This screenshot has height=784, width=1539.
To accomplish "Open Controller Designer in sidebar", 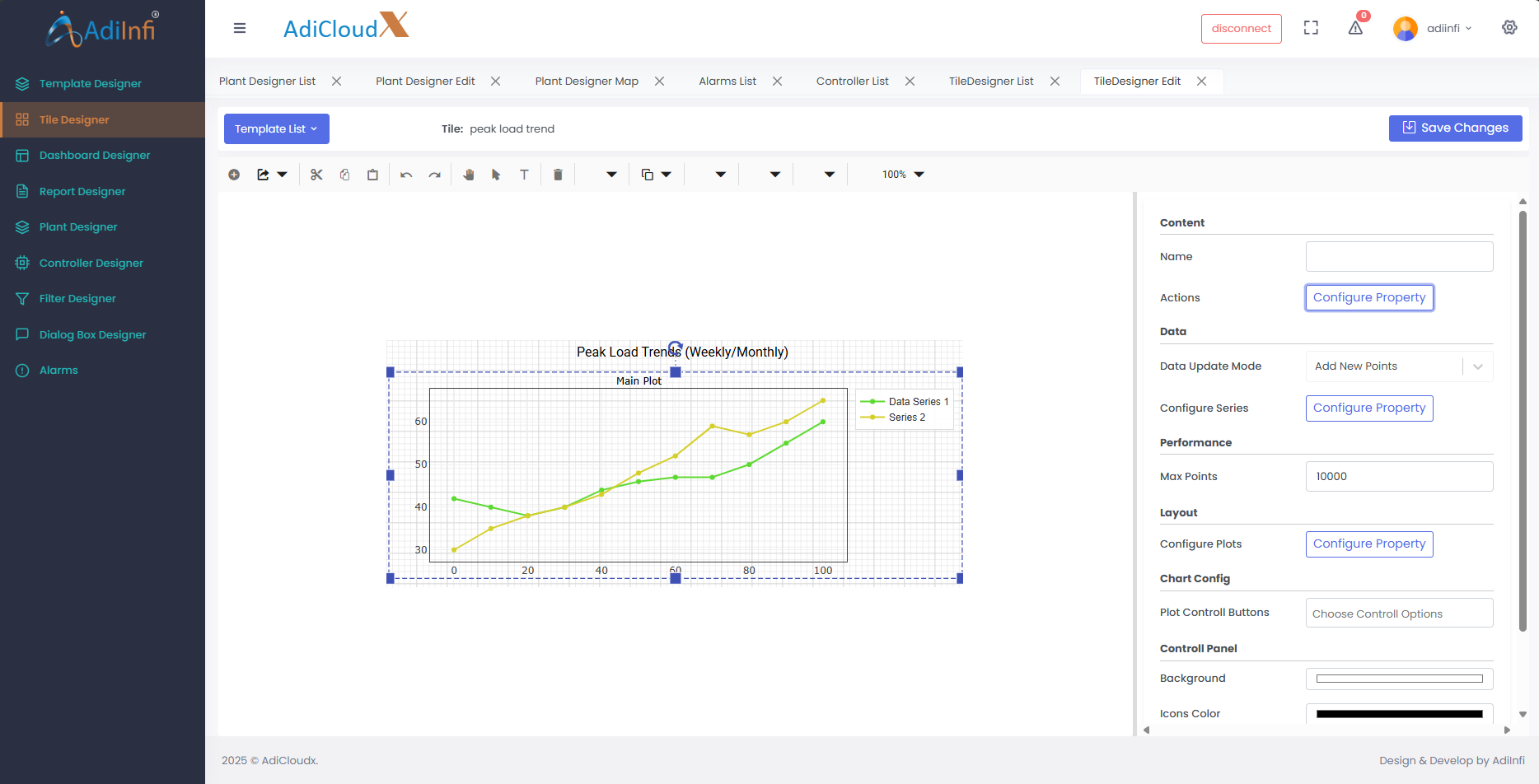I will pos(102,263).
